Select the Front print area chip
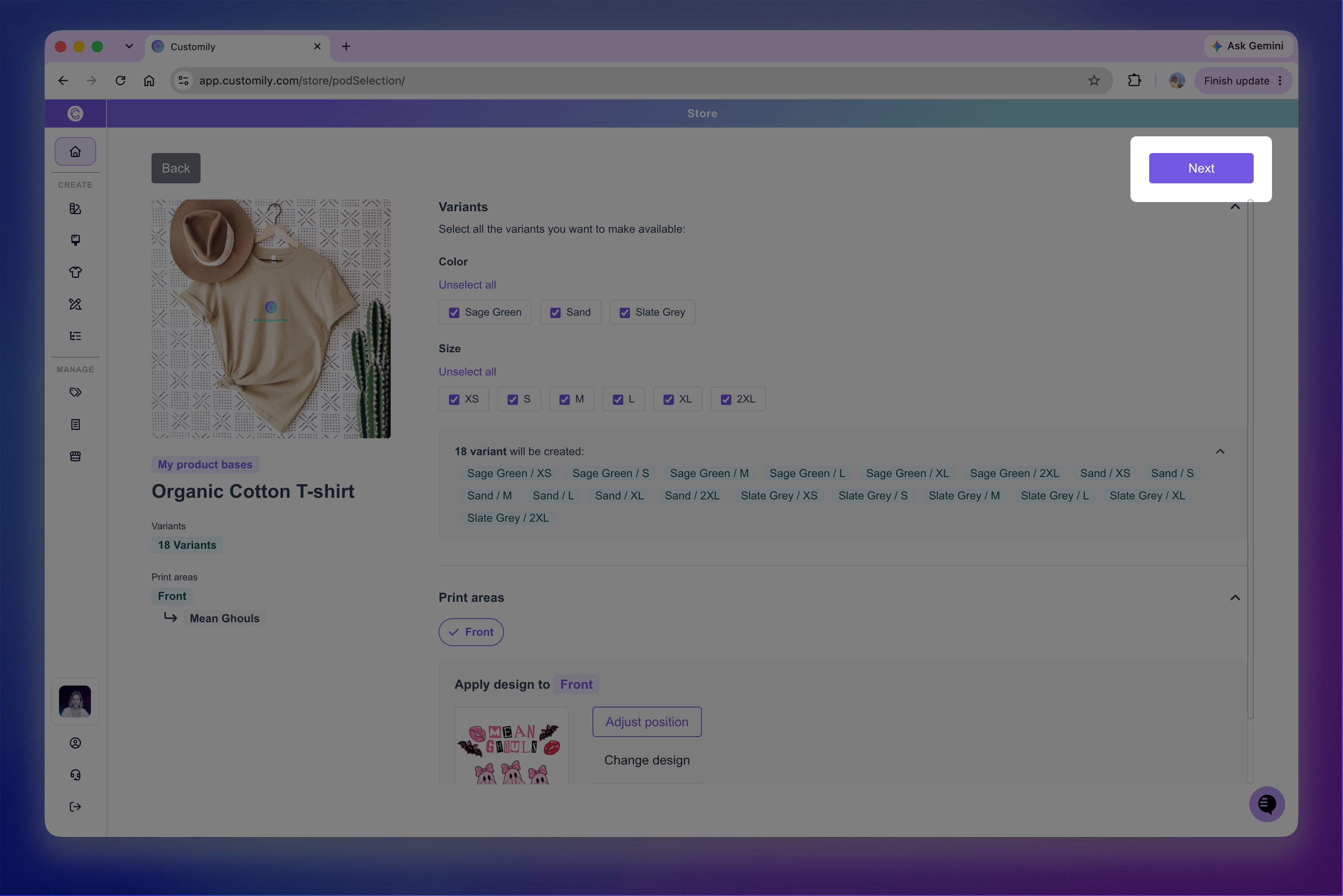Image resolution: width=1343 pixels, height=896 pixels. [x=471, y=632]
